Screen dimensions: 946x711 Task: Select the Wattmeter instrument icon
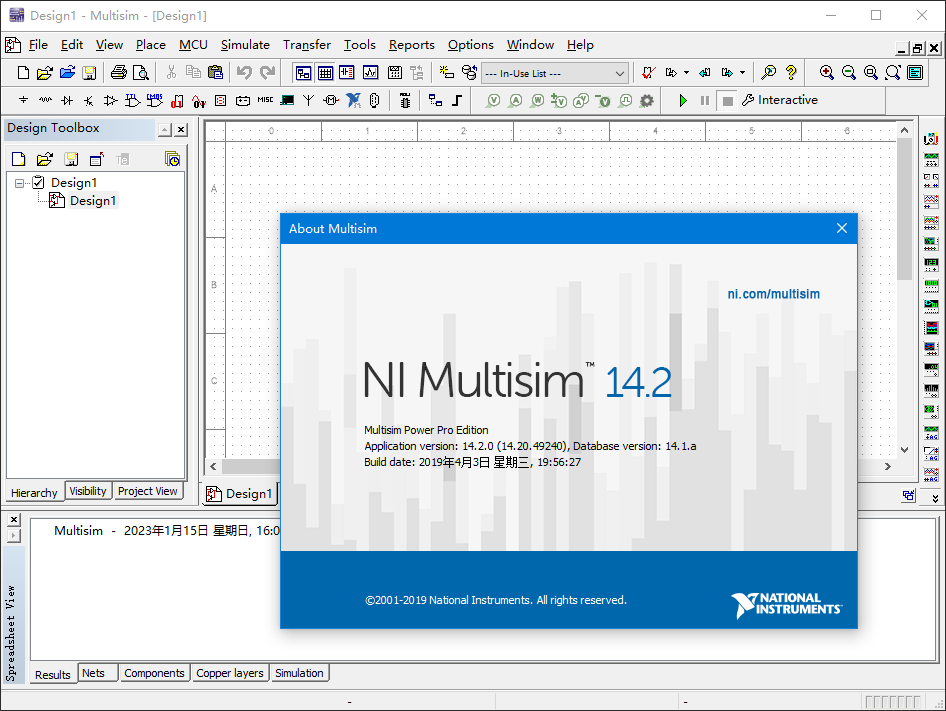point(931,180)
